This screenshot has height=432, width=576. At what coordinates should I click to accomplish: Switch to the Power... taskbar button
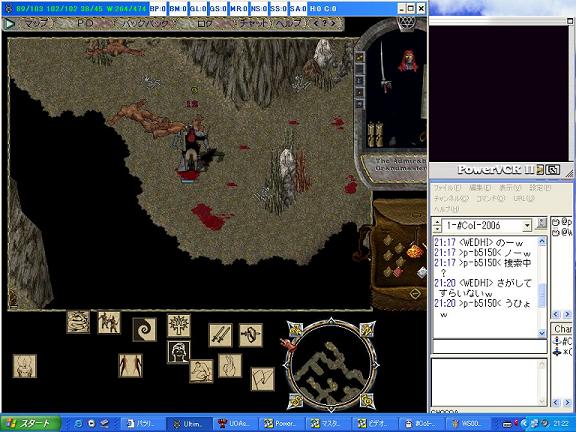281,424
